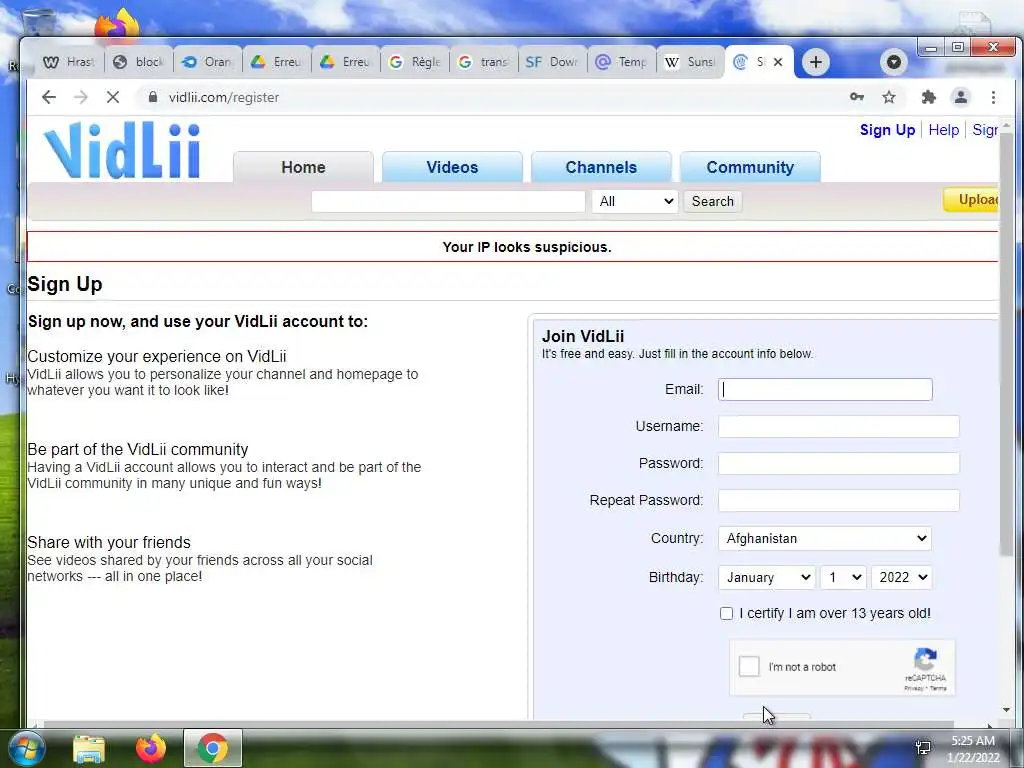This screenshot has width=1024, height=768.
Task: Launch Firefox from the taskbar
Action: (x=151, y=748)
